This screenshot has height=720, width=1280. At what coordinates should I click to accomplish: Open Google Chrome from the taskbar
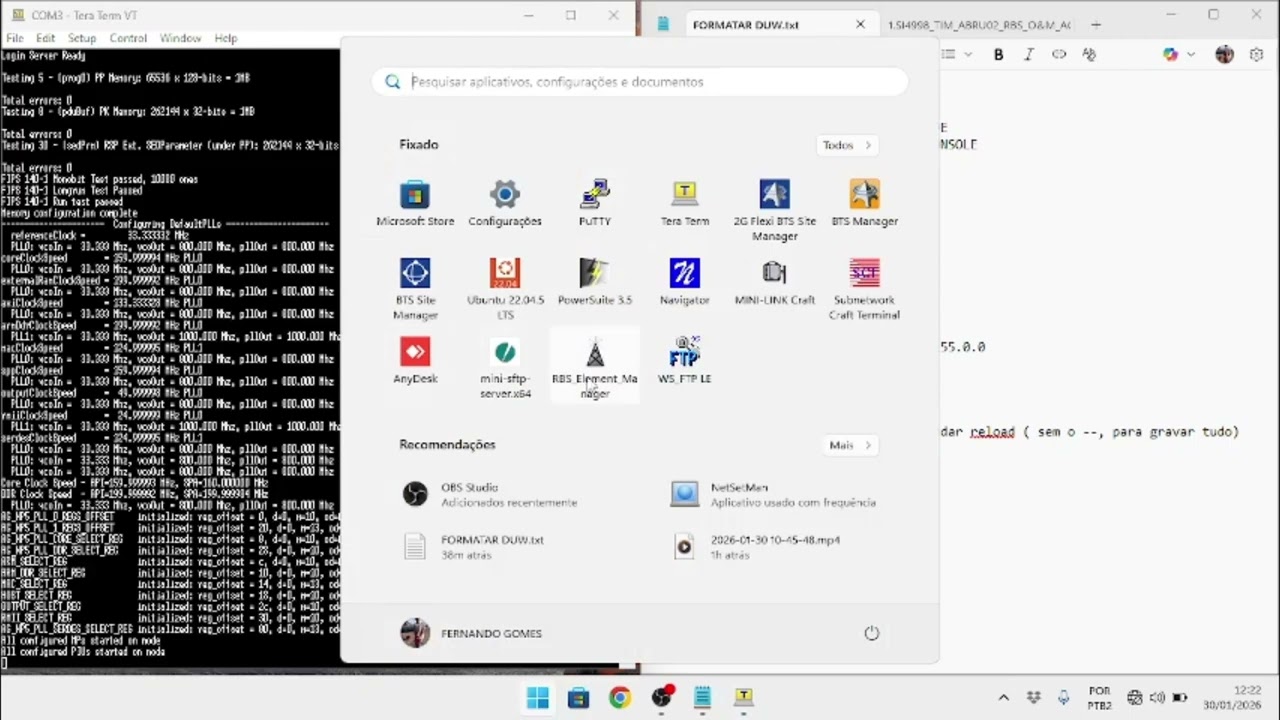coord(620,697)
